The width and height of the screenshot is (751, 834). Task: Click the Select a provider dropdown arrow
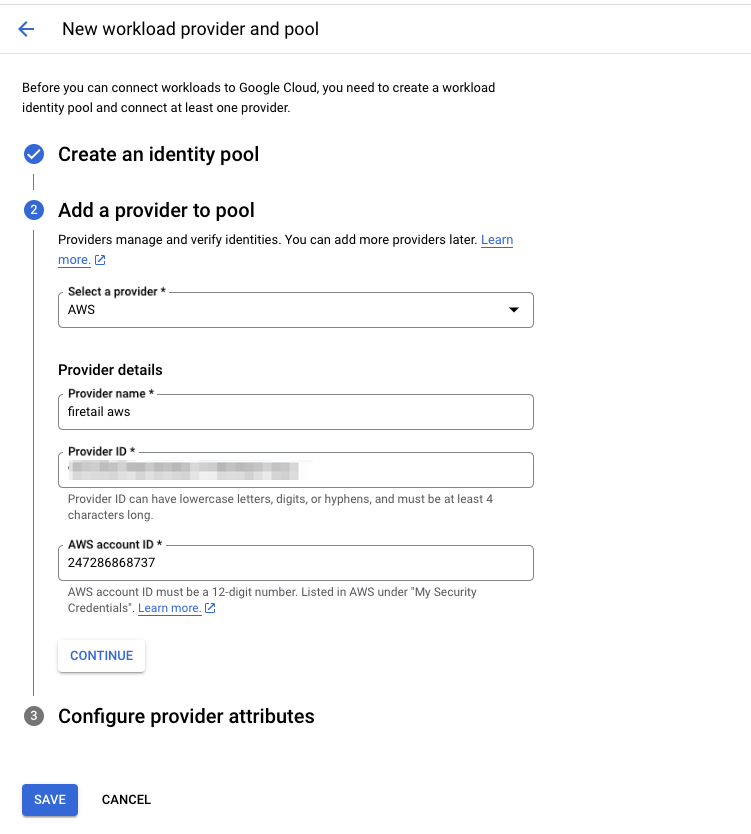(x=514, y=310)
